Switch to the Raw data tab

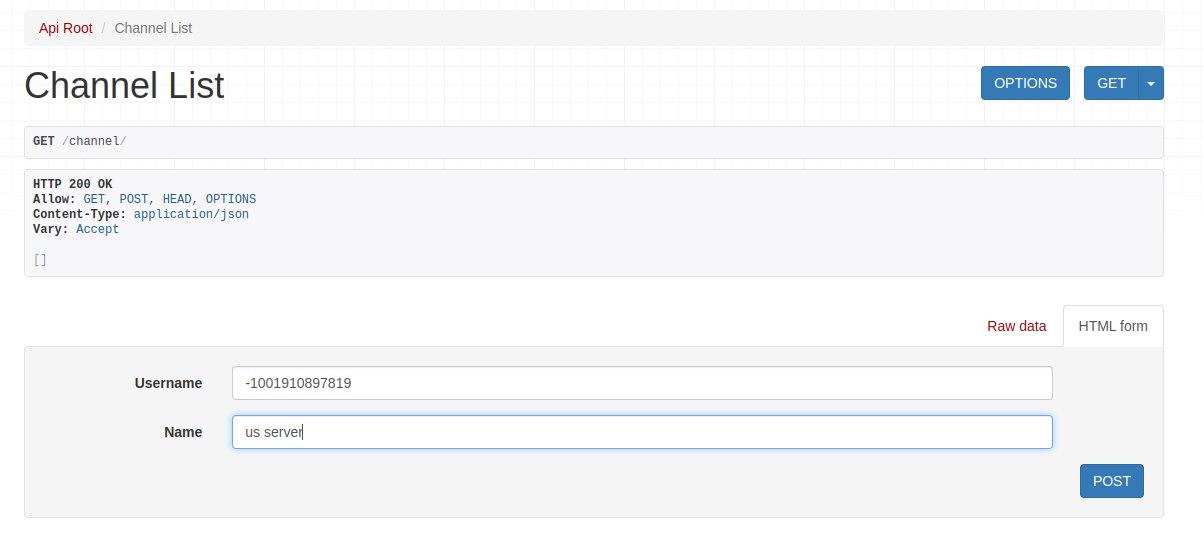pyautogui.click(x=1016, y=326)
